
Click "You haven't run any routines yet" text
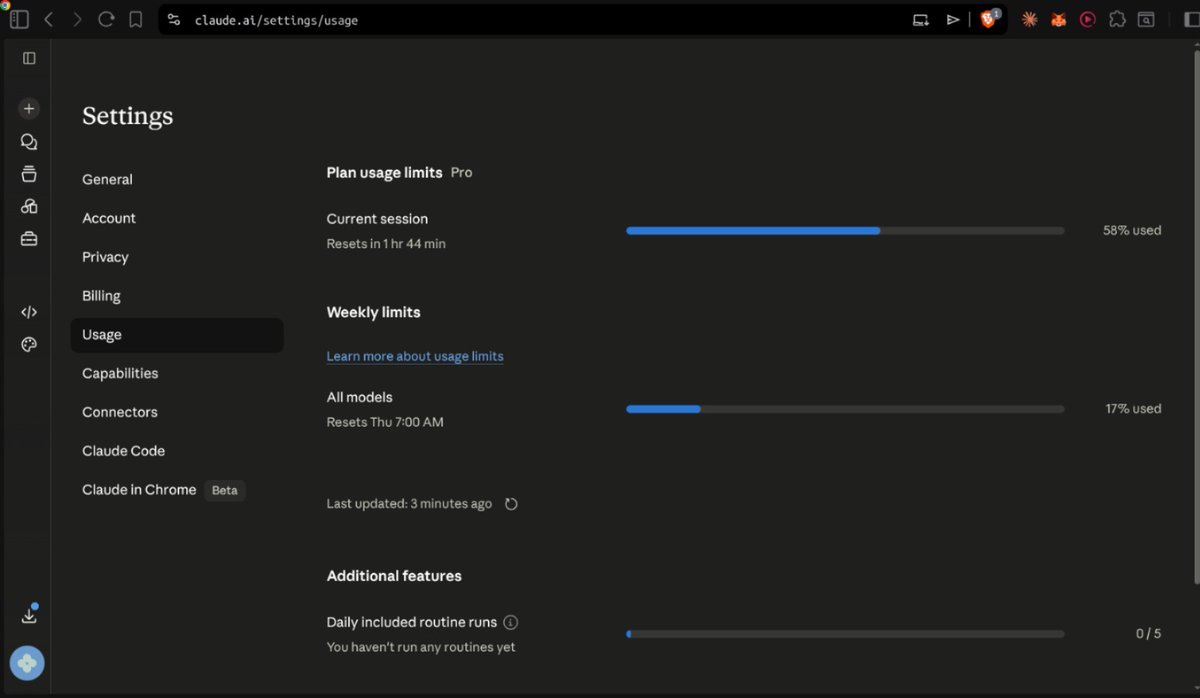421,647
